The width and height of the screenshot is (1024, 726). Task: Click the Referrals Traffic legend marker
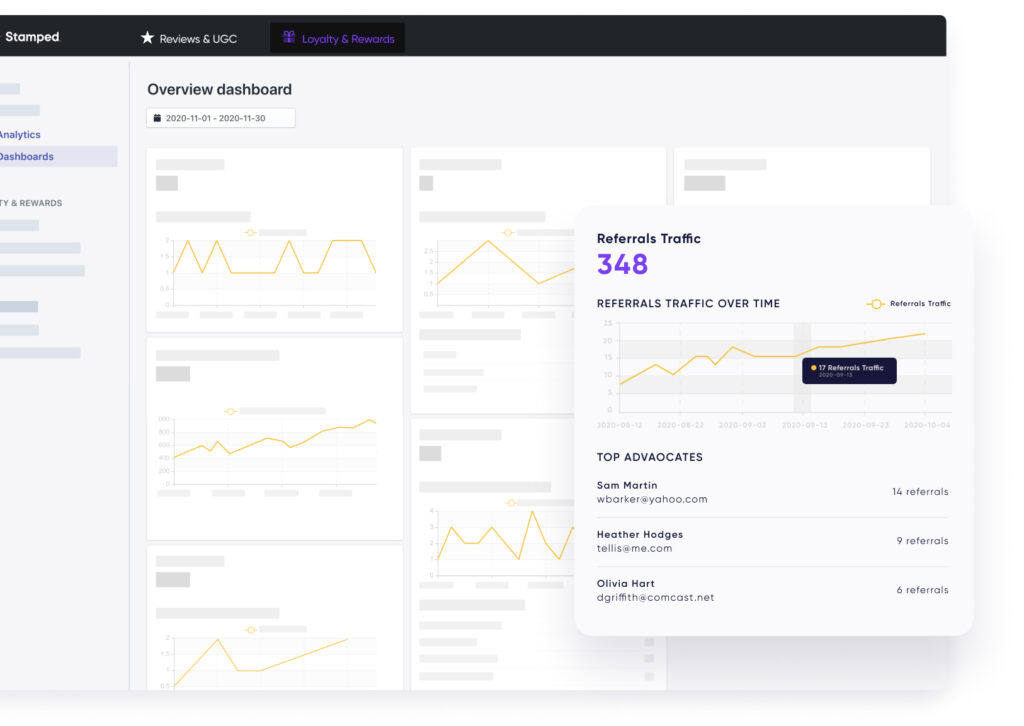[875, 303]
